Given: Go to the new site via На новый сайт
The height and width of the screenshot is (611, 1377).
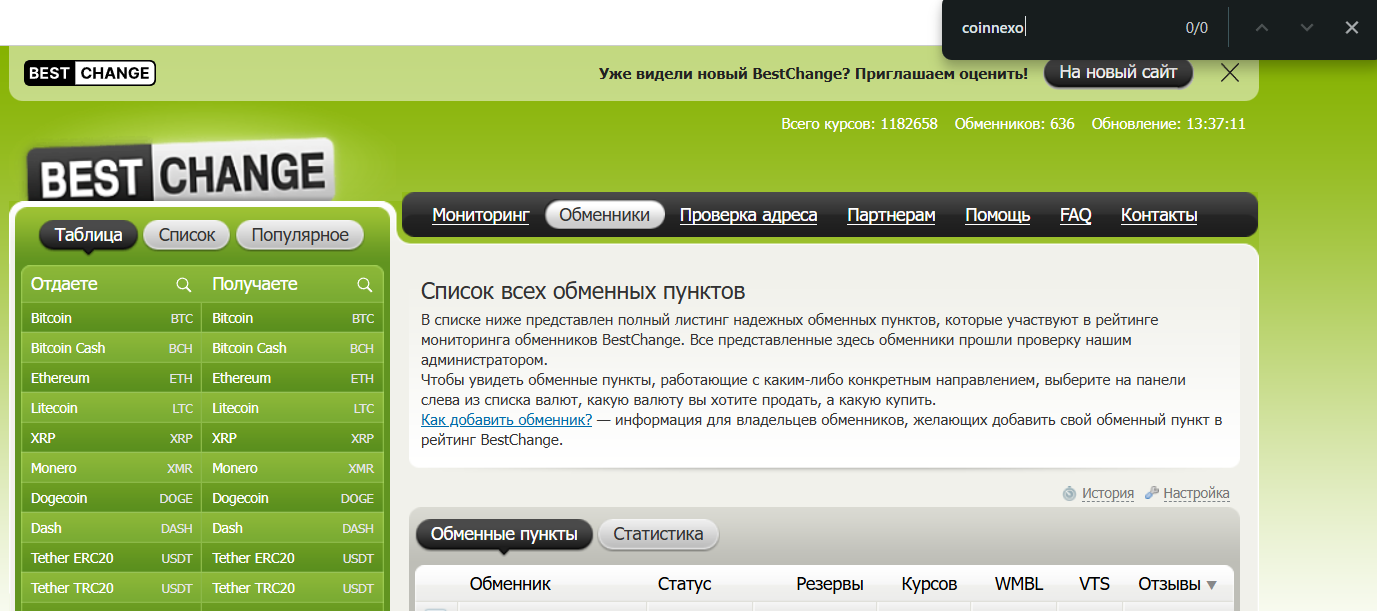Looking at the screenshot, I should [x=1118, y=73].
